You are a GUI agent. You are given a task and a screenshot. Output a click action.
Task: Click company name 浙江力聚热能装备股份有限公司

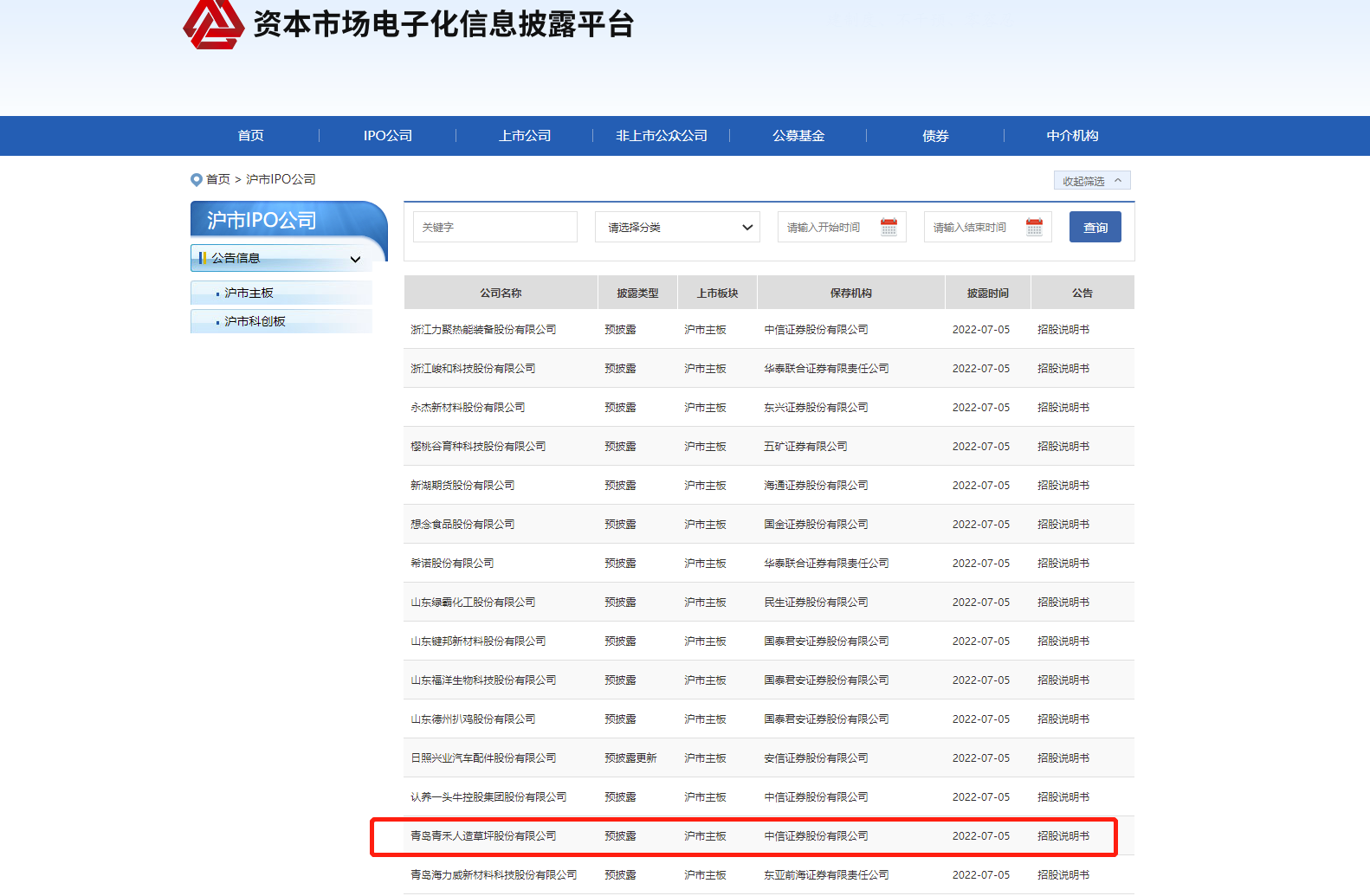[483, 330]
